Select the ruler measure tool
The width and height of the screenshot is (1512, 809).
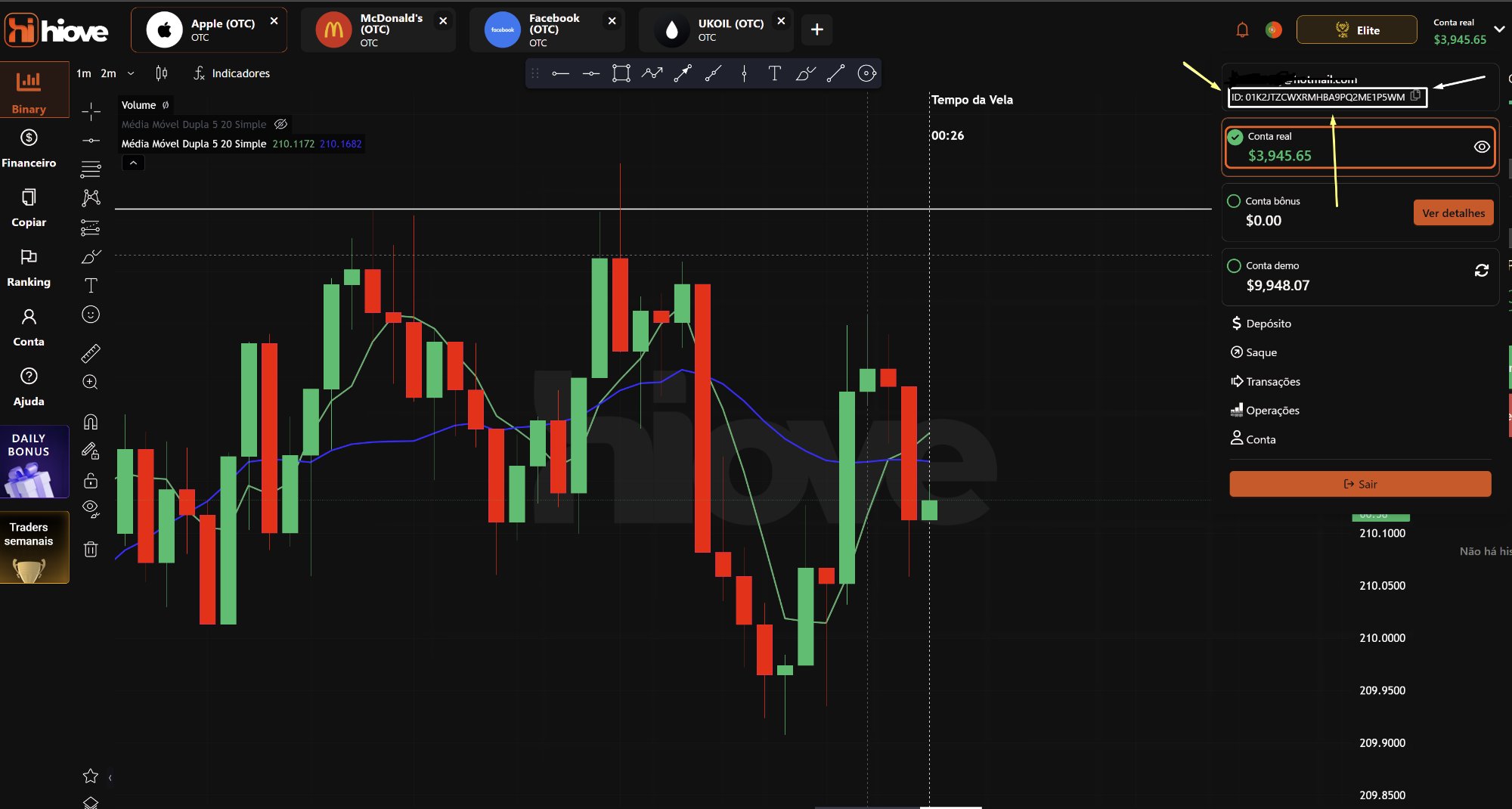[x=91, y=353]
